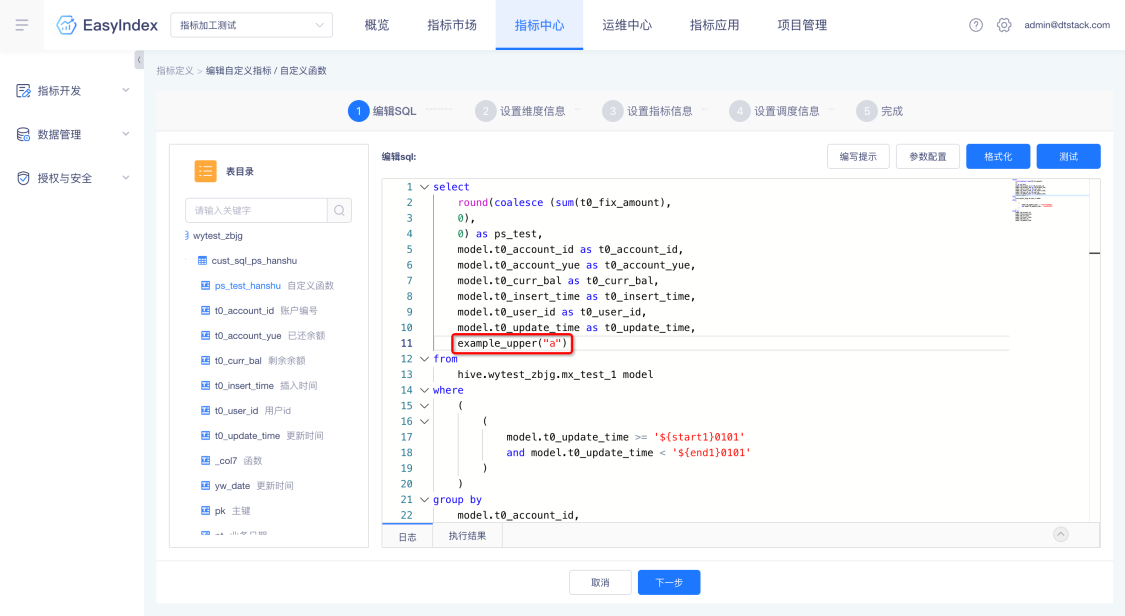Click the 编写提示 button
The image size is (1125, 616).
[x=858, y=156]
